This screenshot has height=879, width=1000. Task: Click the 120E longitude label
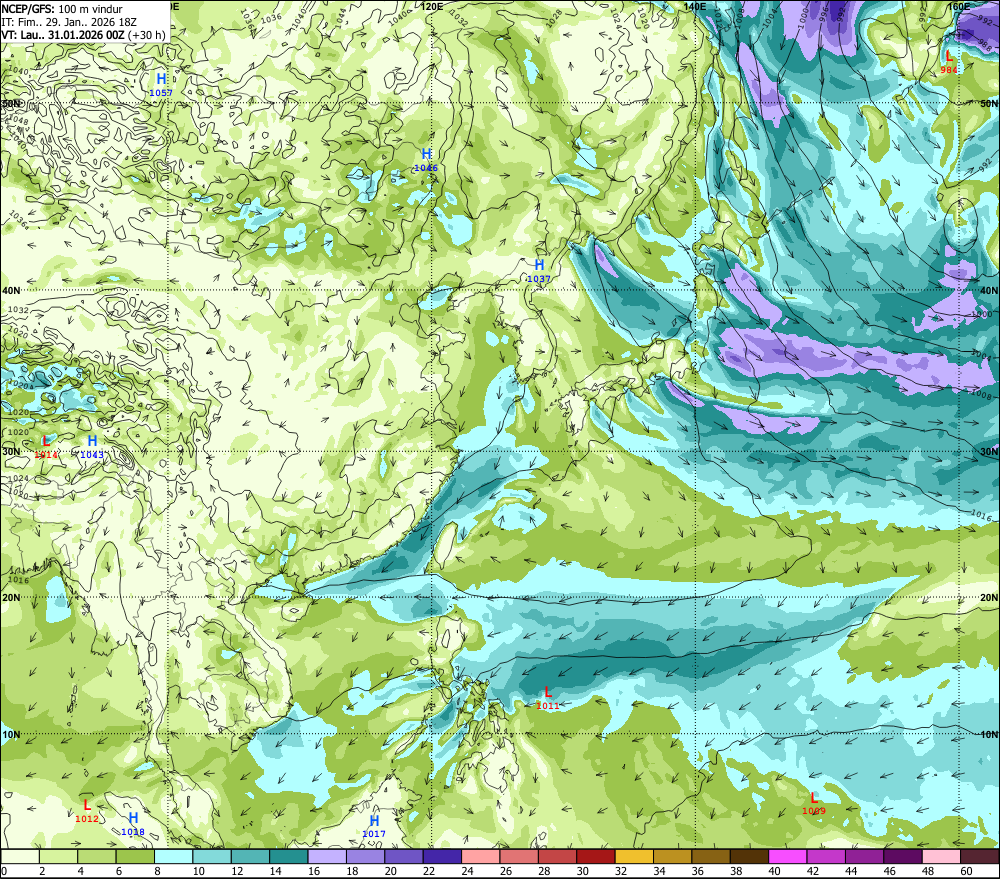tap(432, 6)
